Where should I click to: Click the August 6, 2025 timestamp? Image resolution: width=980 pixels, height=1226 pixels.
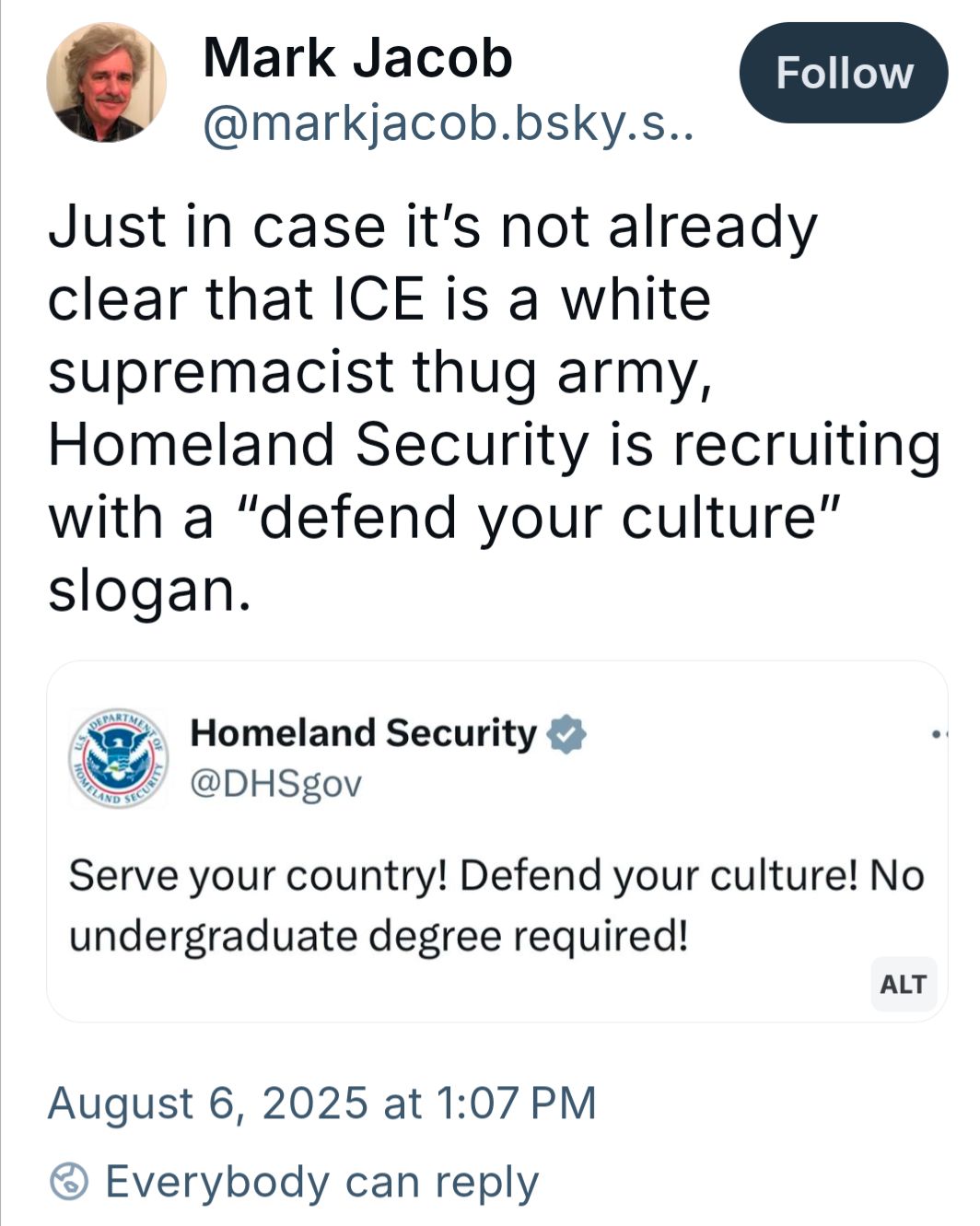click(322, 1103)
